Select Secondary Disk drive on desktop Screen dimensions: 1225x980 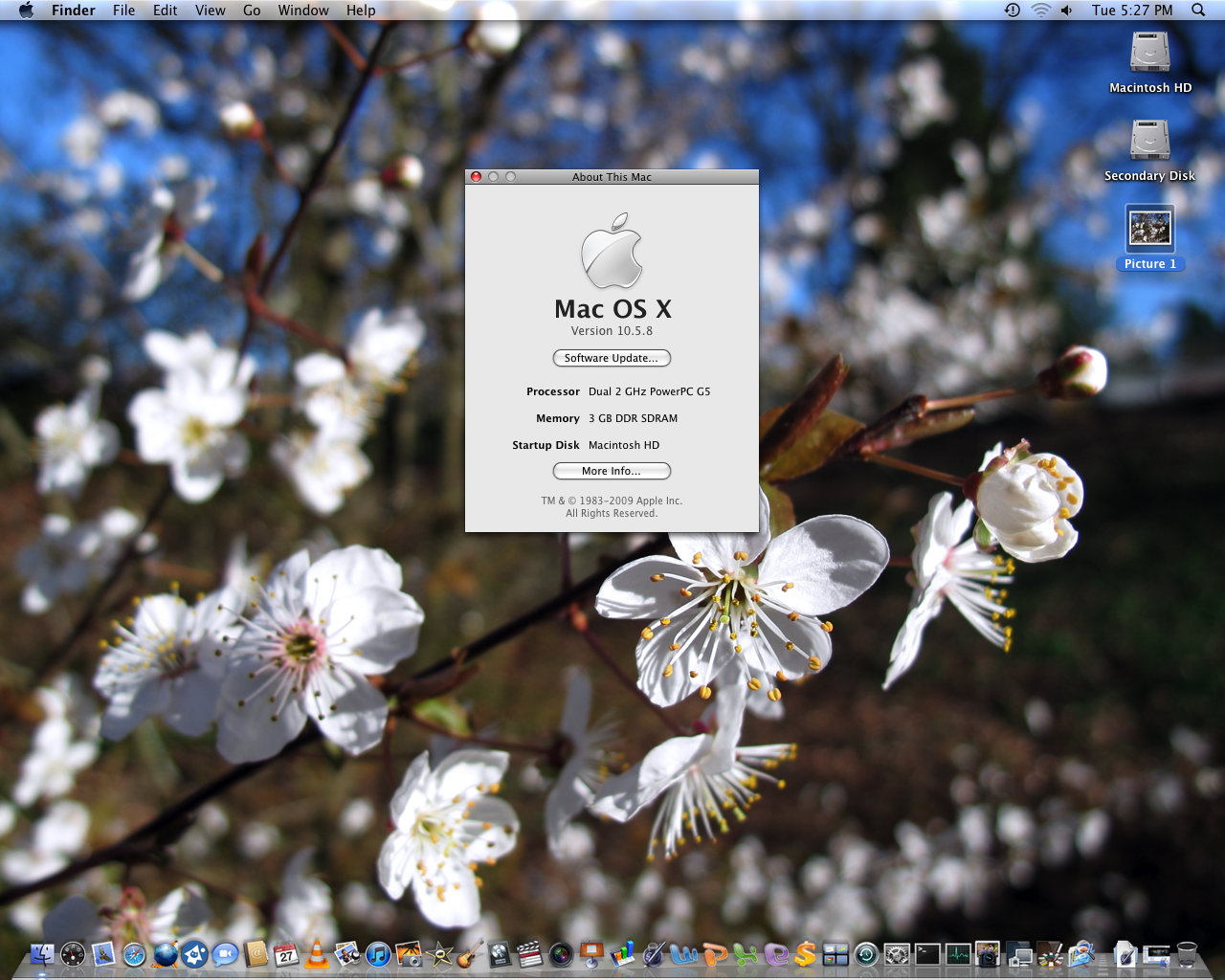(x=1150, y=151)
